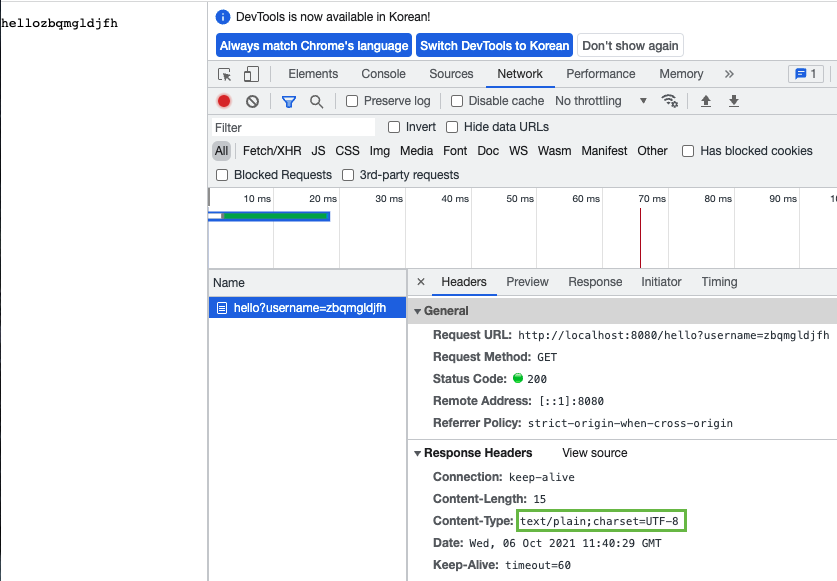Viewport: 837px width, 581px height.
Task: Close the request details pane X
Action: tap(421, 281)
